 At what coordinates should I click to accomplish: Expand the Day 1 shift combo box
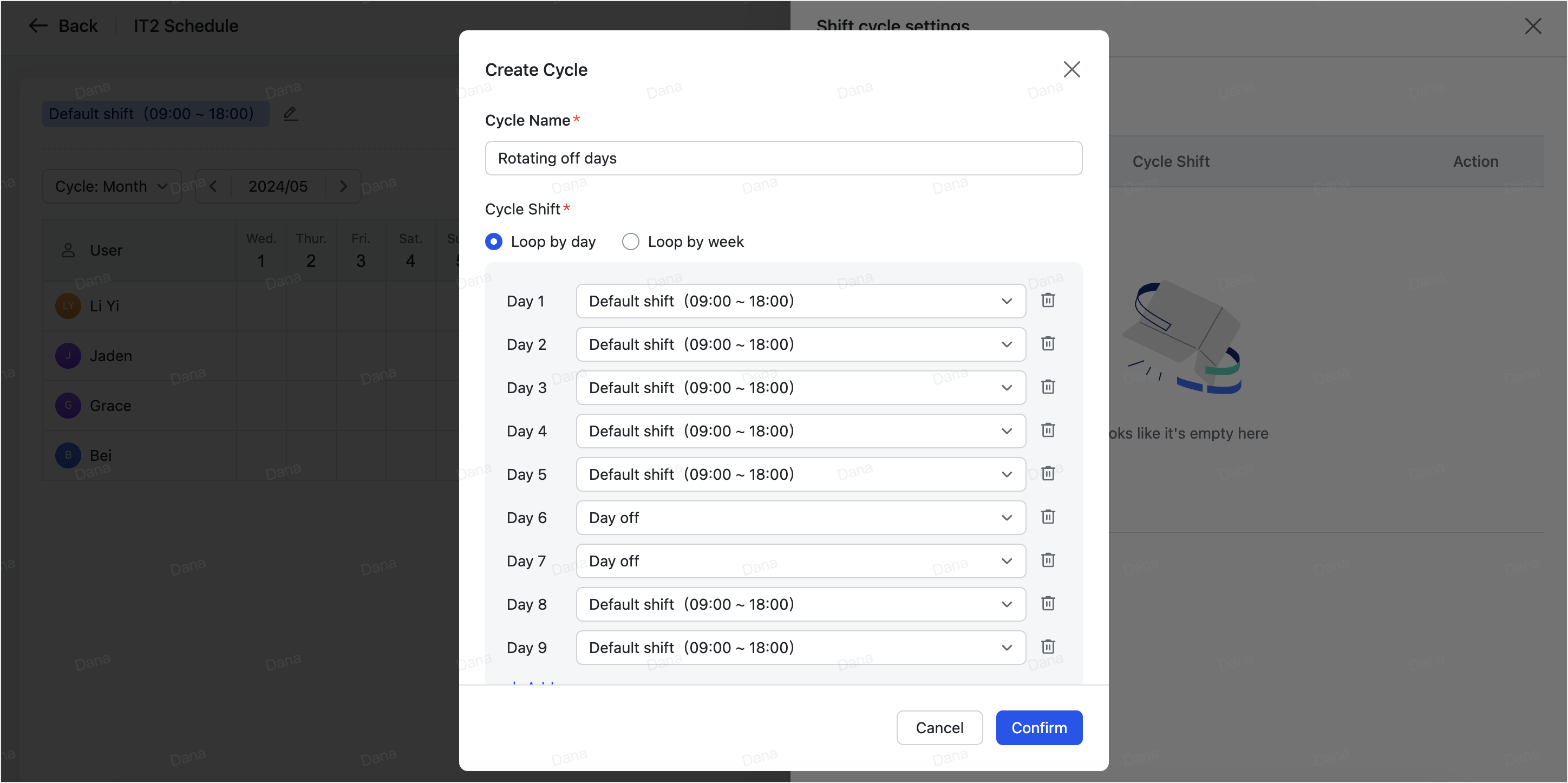click(800, 302)
